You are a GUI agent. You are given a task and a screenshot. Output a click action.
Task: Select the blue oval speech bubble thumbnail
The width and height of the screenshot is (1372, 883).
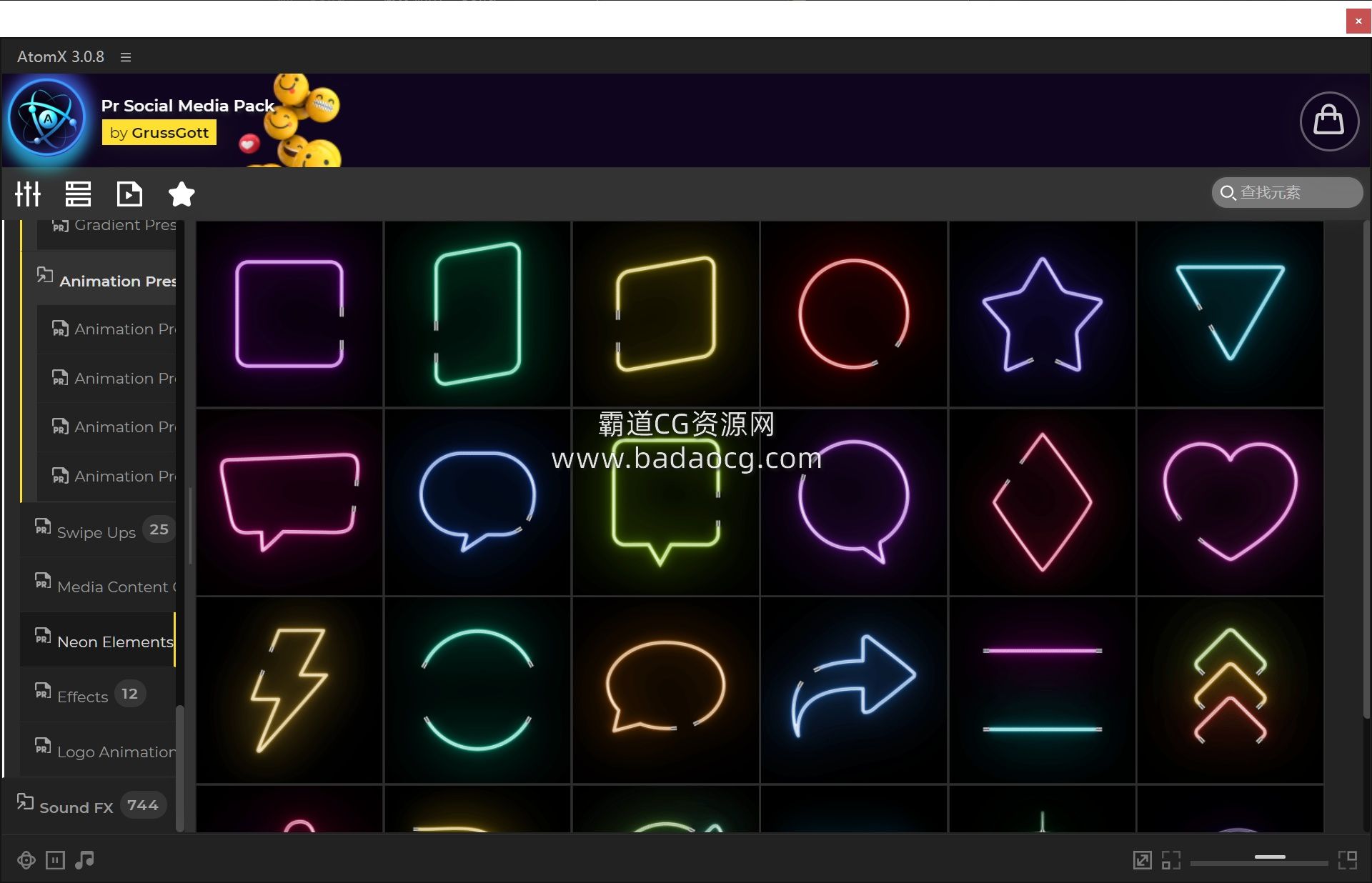[x=477, y=502]
